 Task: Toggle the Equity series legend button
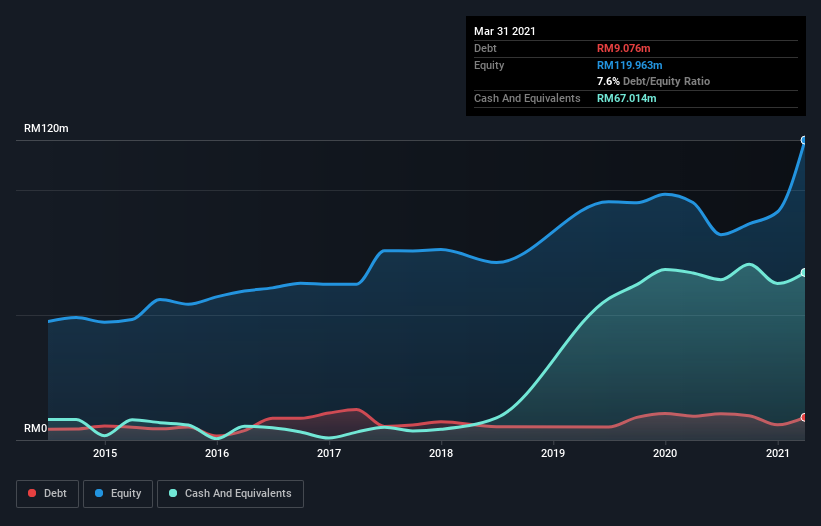click(x=118, y=494)
